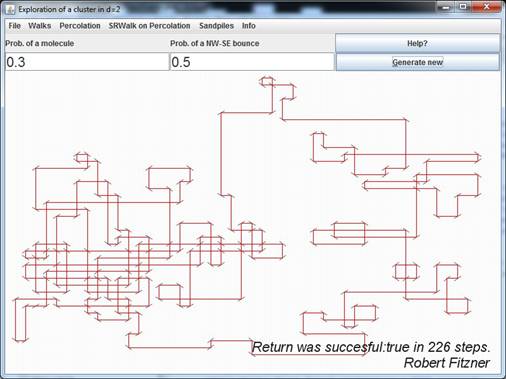Click the window title text

coord(69,9)
